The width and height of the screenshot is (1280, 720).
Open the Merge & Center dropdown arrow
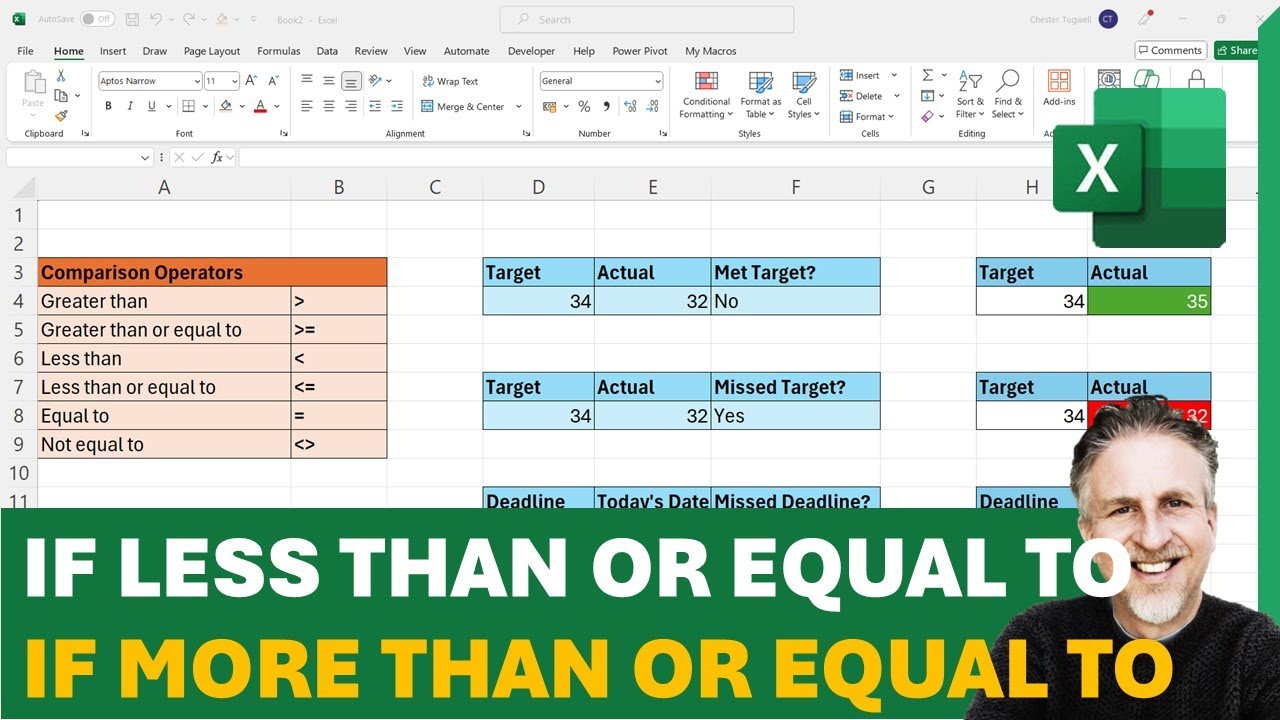(518, 106)
